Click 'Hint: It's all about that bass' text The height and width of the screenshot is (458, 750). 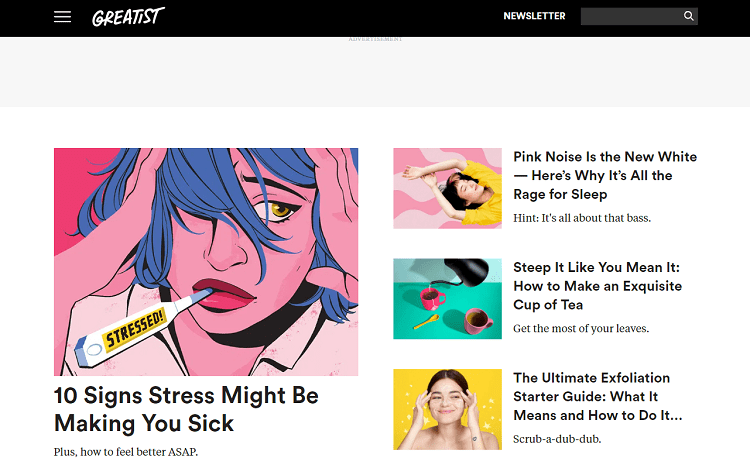(582, 218)
